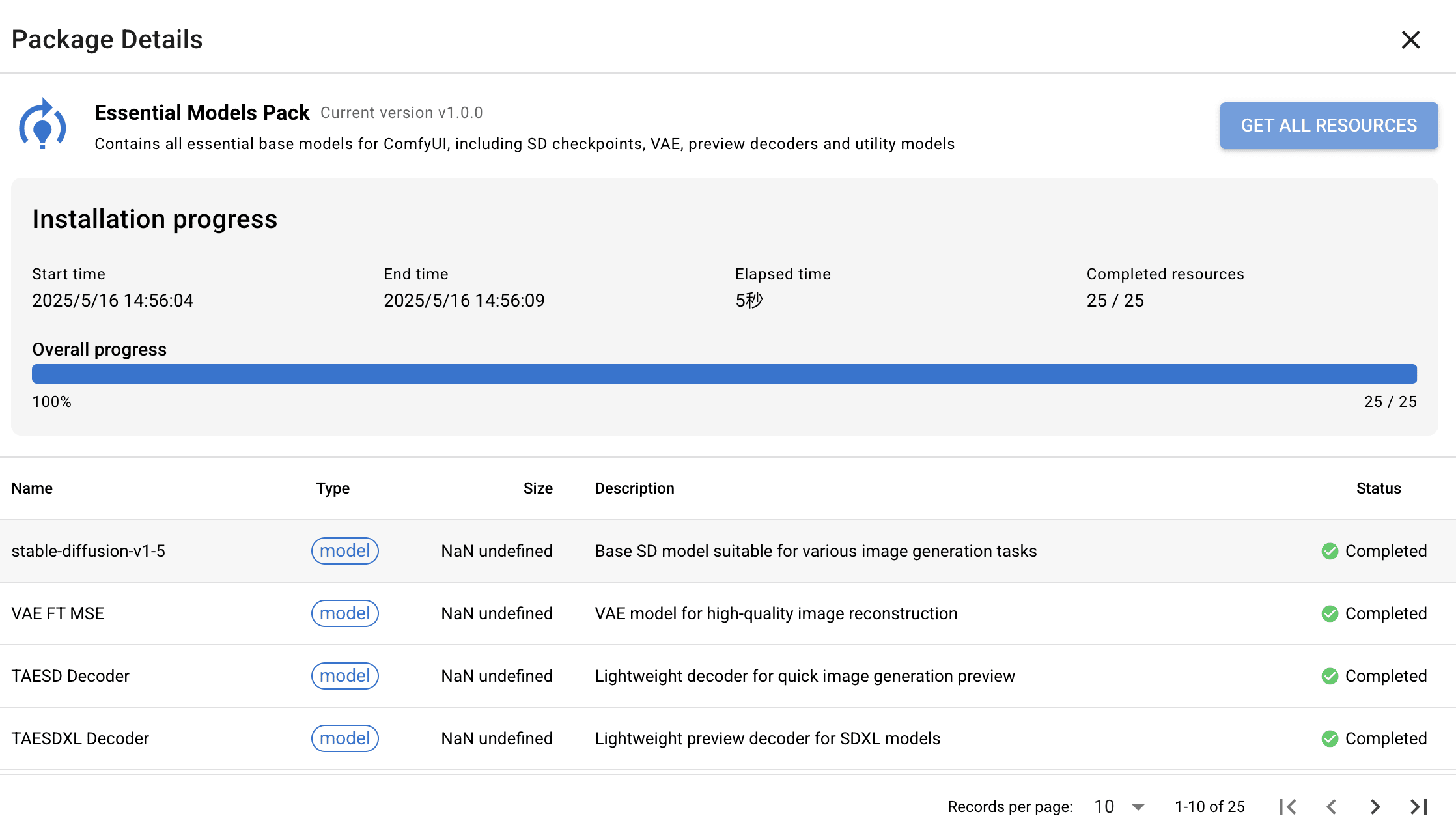1456x827 pixels.
Task: Go to the first page of records
Action: (x=1287, y=807)
